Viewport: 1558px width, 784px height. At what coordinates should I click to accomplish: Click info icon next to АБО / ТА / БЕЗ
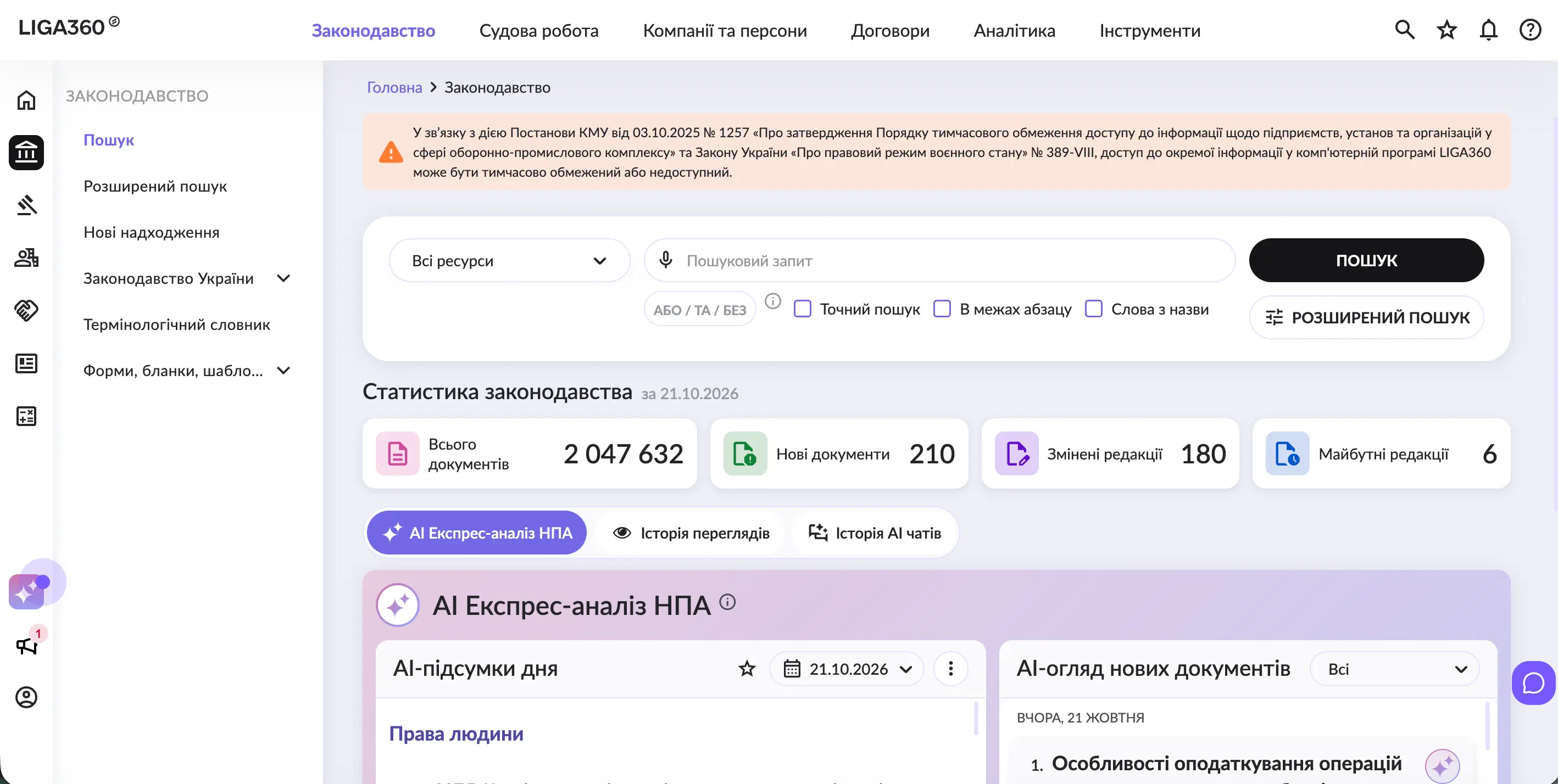(x=772, y=301)
